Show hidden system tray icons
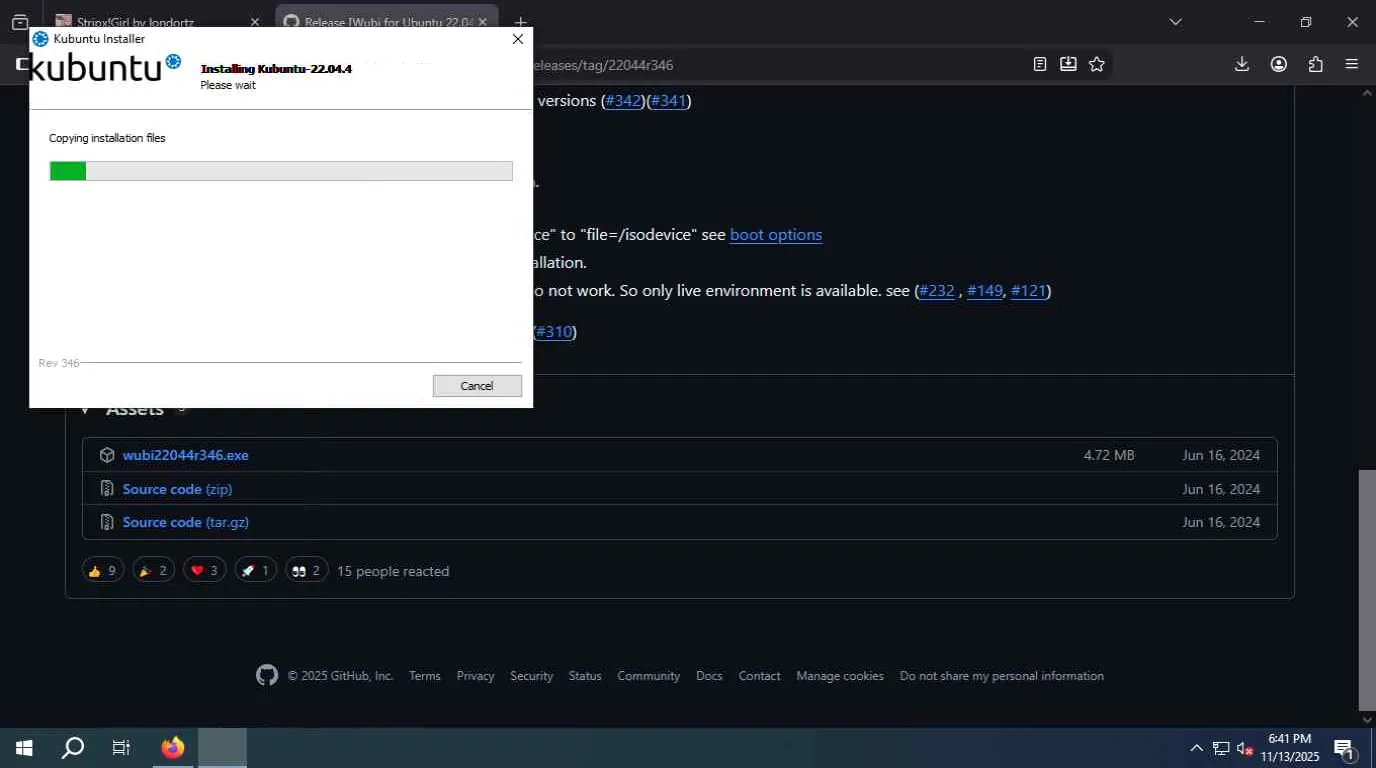Viewport: 1376px width, 768px height. pos(1196,748)
